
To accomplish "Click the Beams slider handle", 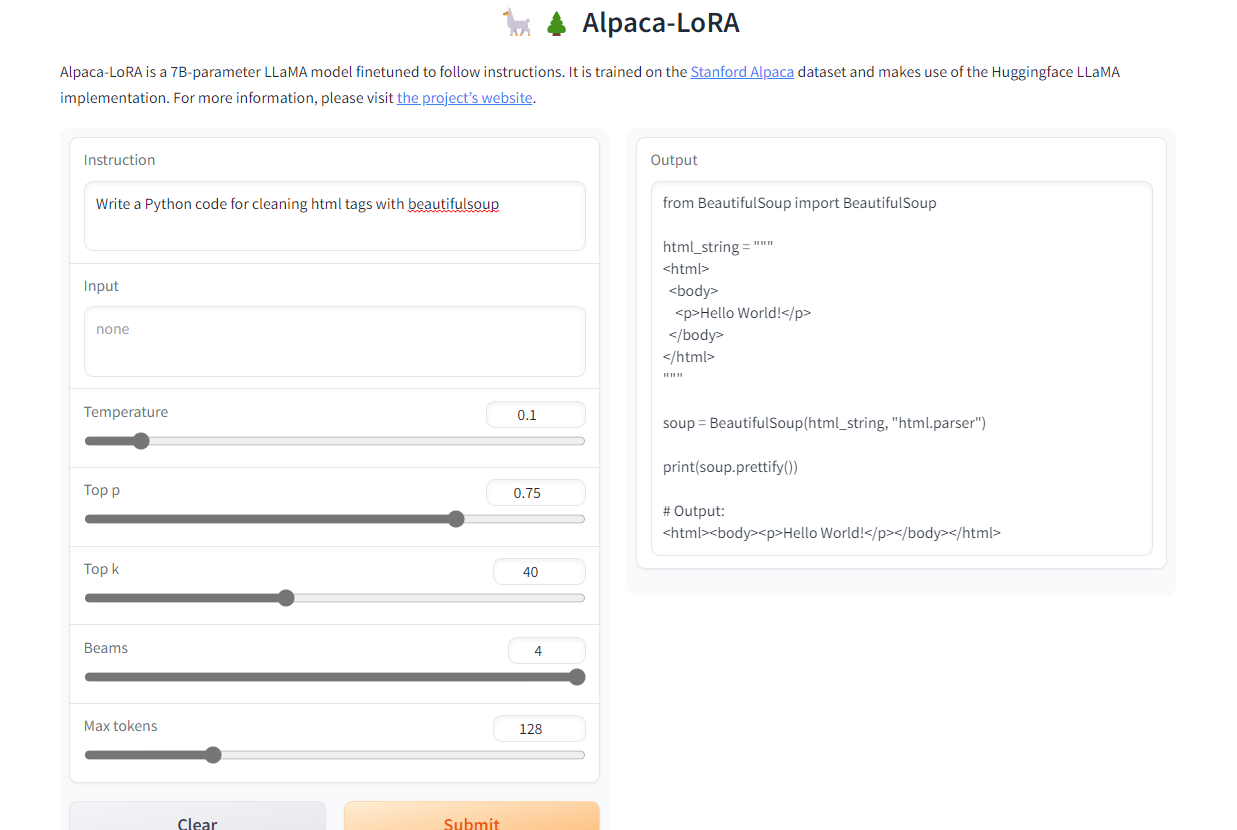I will point(576,676).
